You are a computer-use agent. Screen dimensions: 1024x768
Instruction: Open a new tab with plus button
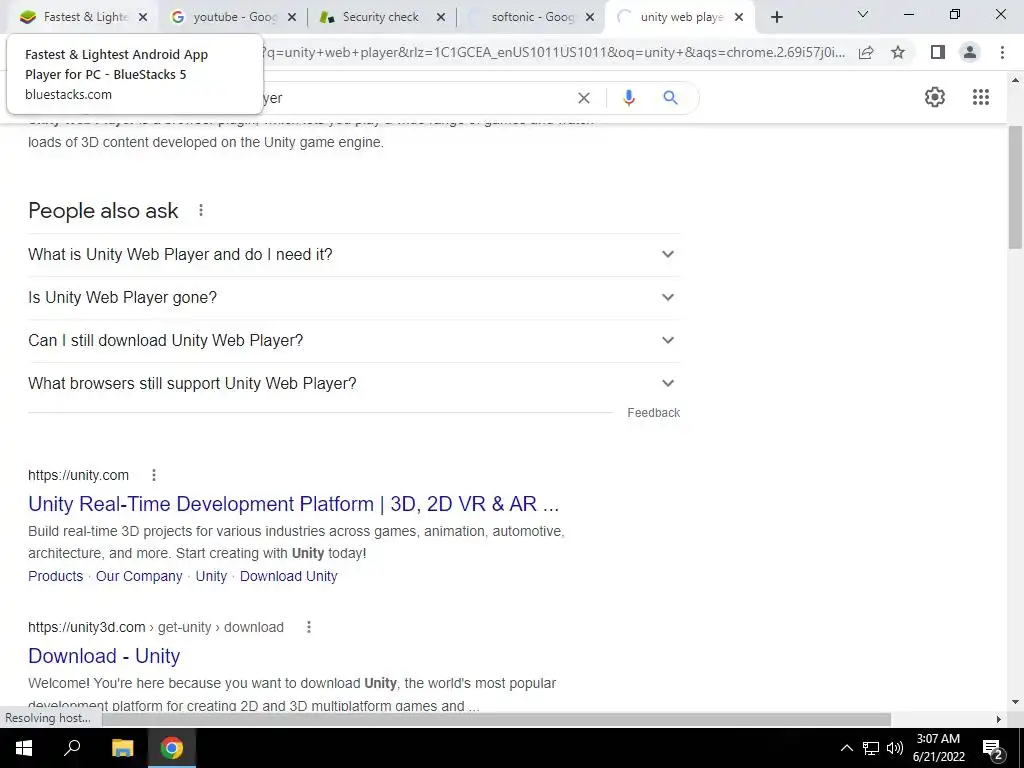click(776, 17)
